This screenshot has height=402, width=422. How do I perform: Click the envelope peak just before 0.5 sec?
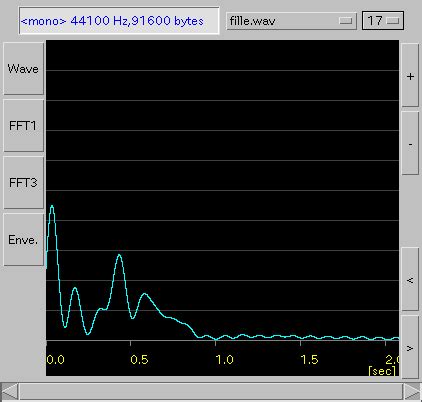tap(119, 256)
